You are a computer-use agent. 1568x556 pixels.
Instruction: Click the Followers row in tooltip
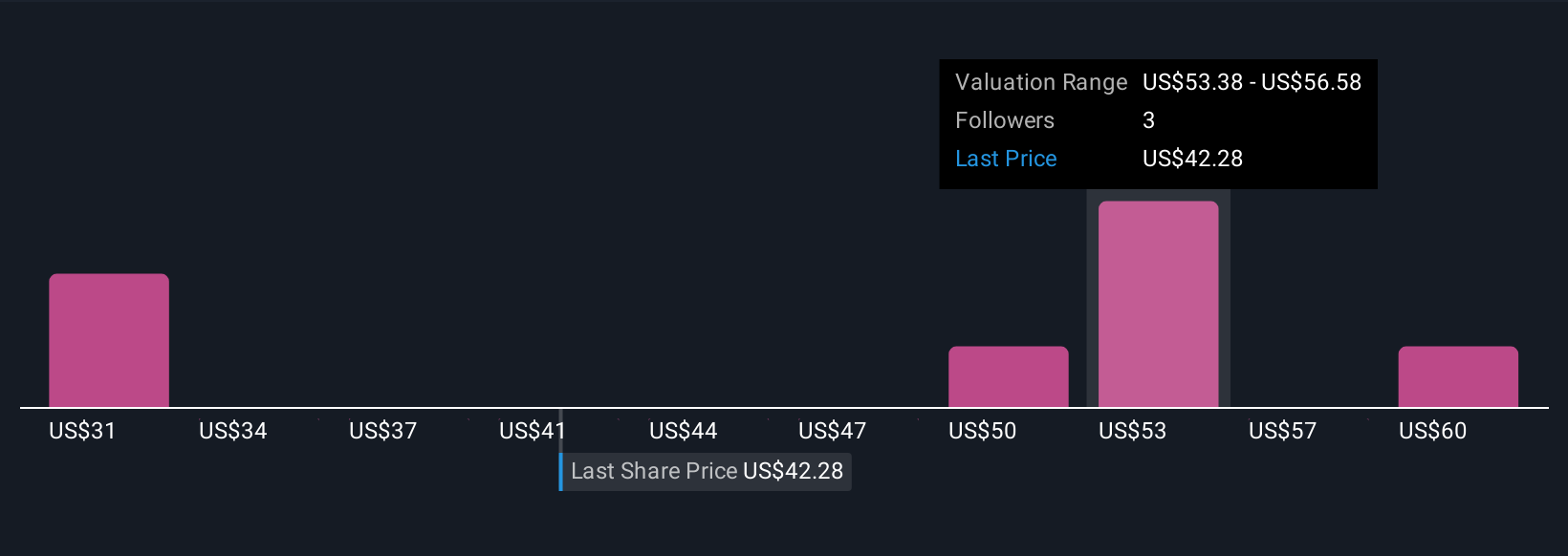(1158, 120)
